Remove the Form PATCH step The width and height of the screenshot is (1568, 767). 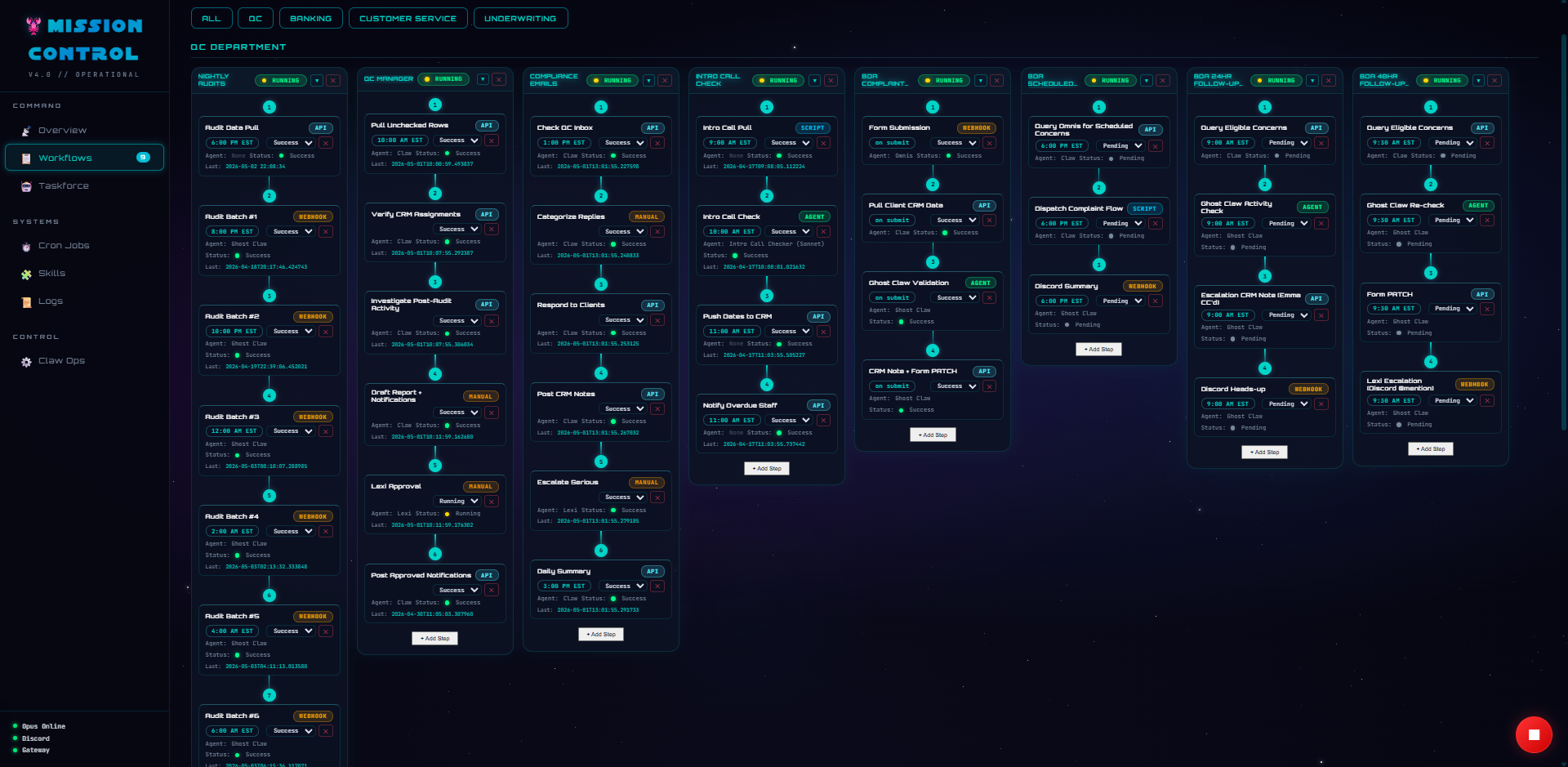point(1487,309)
